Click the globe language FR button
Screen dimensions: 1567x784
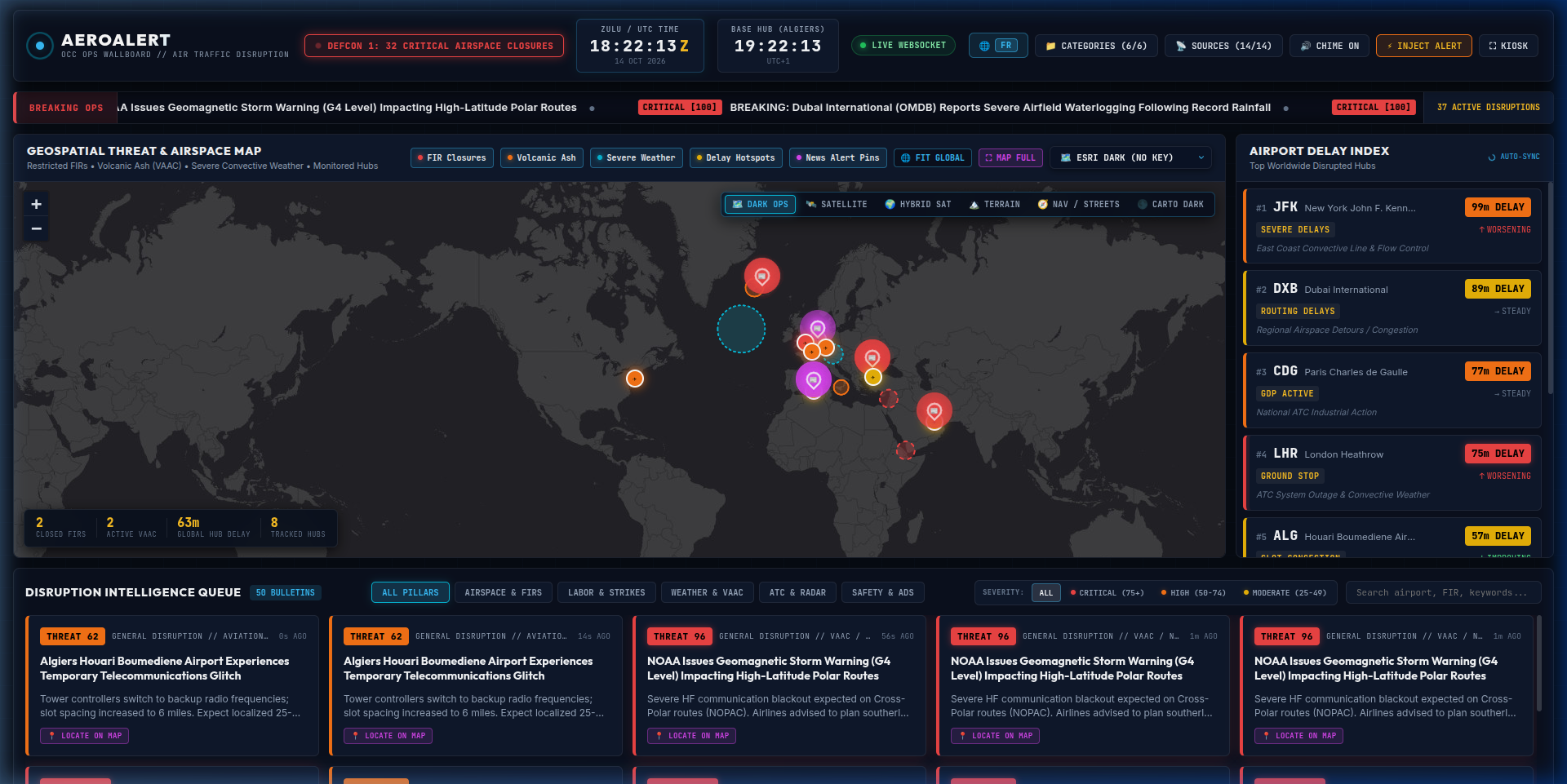(998, 46)
